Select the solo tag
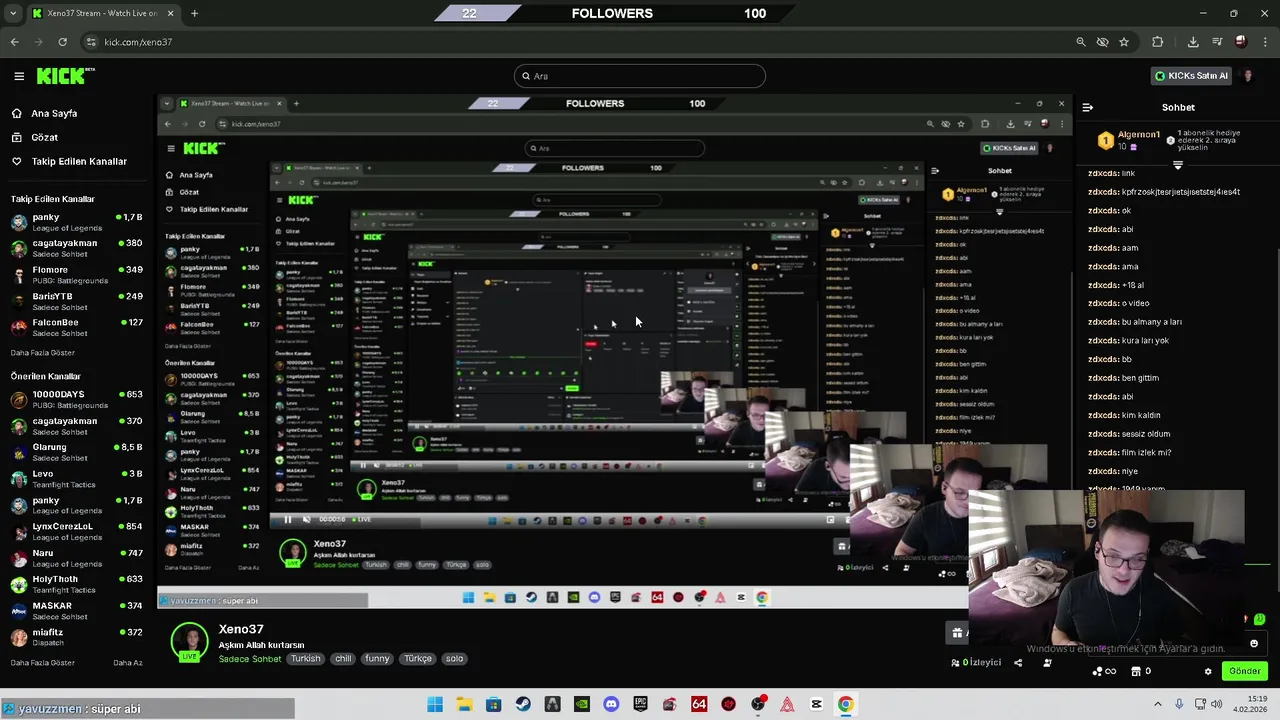The width and height of the screenshot is (1280, 720). [x=454, y=659]
